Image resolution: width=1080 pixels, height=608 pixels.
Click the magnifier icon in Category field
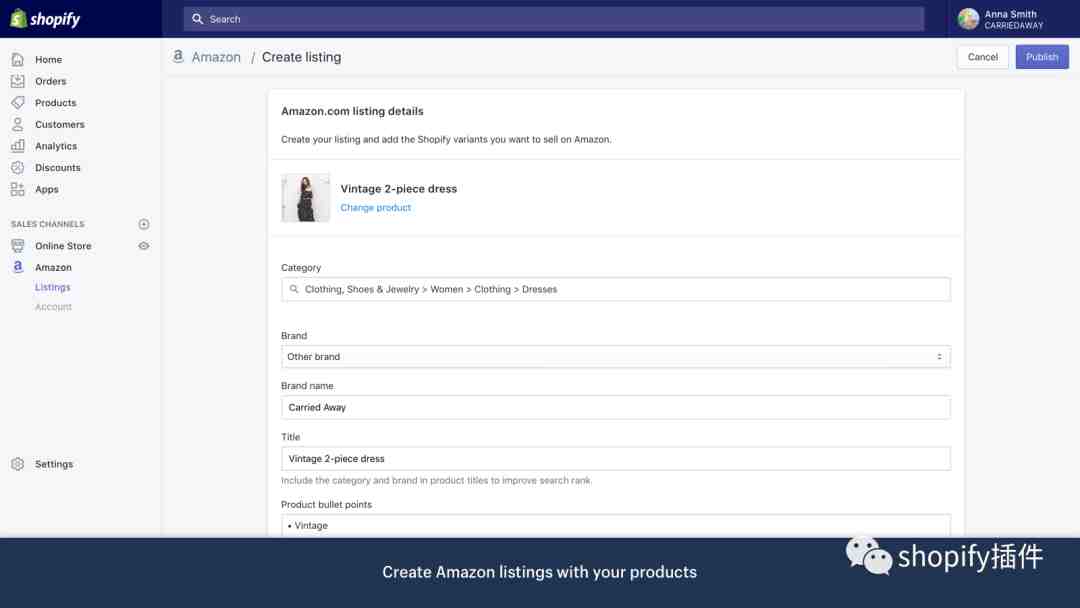[x=294, y=289]
